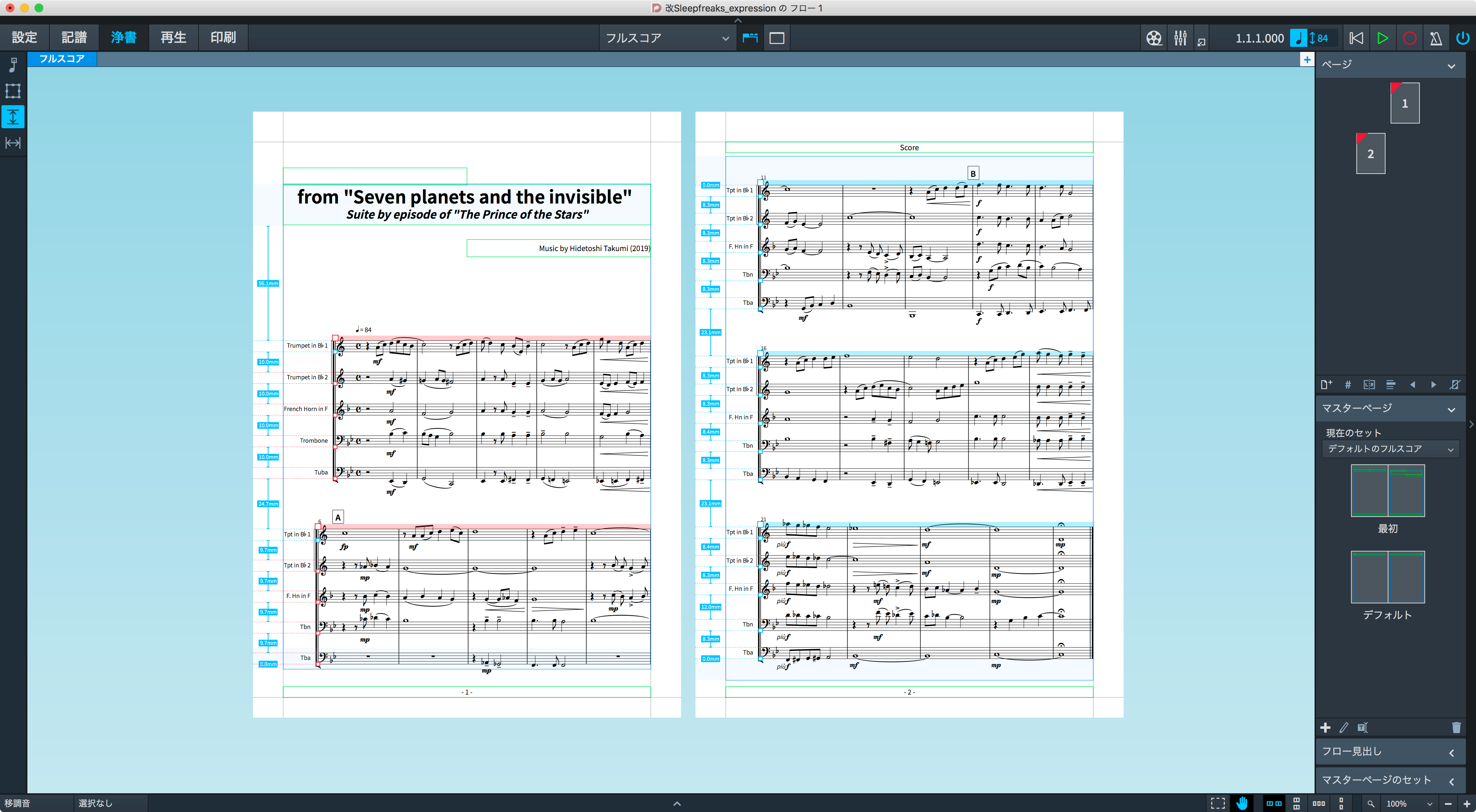Screen dimensions: 1476x812
Task: Select the Staff Spacing tool in the left toolbox
Action: click(x=13, y=117)
